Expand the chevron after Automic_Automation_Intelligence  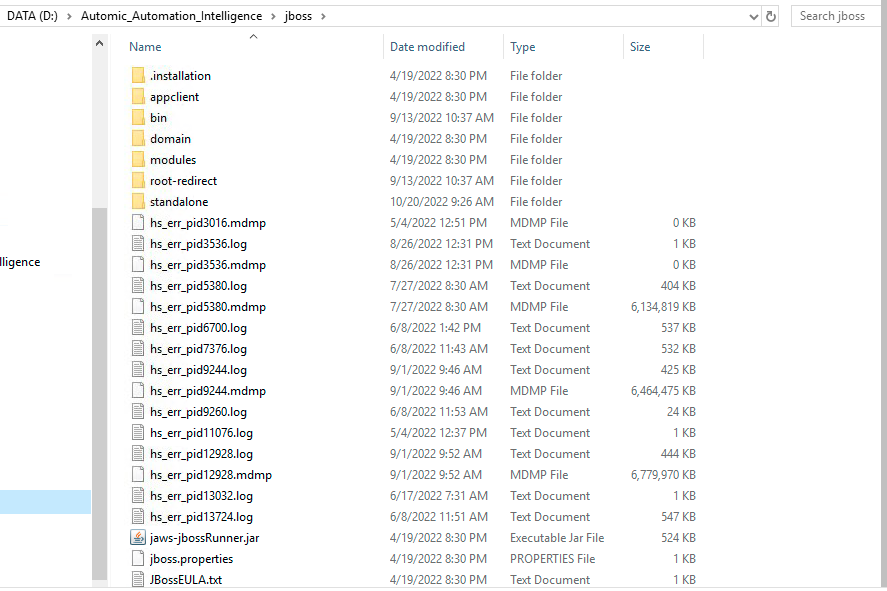pos(273,16)
